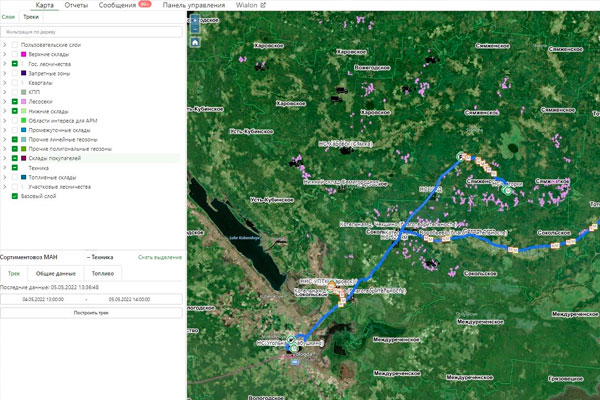Viewport: 600px width, 400px height.
Task: Click Последние данные timestamp text
Action: pyautogui.click(x=49, y=287)
